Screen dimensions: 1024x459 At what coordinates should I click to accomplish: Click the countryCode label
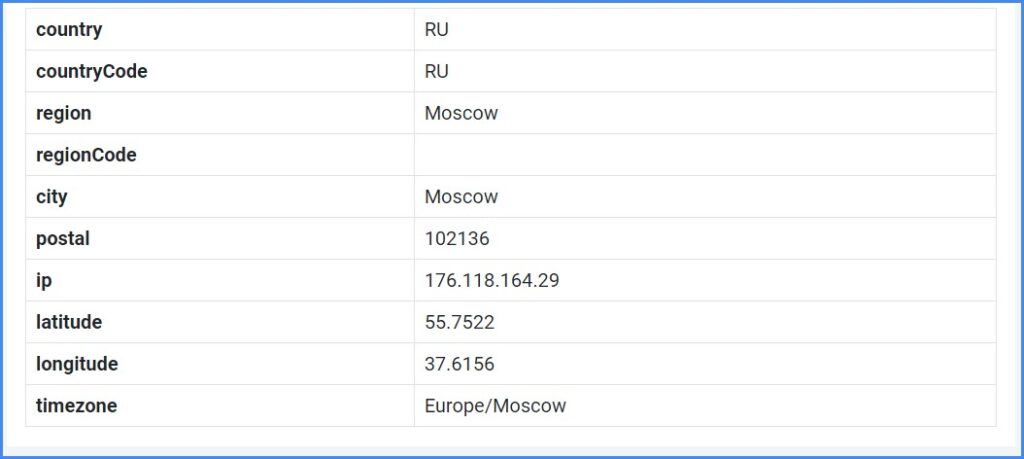[x=91, y=72]
